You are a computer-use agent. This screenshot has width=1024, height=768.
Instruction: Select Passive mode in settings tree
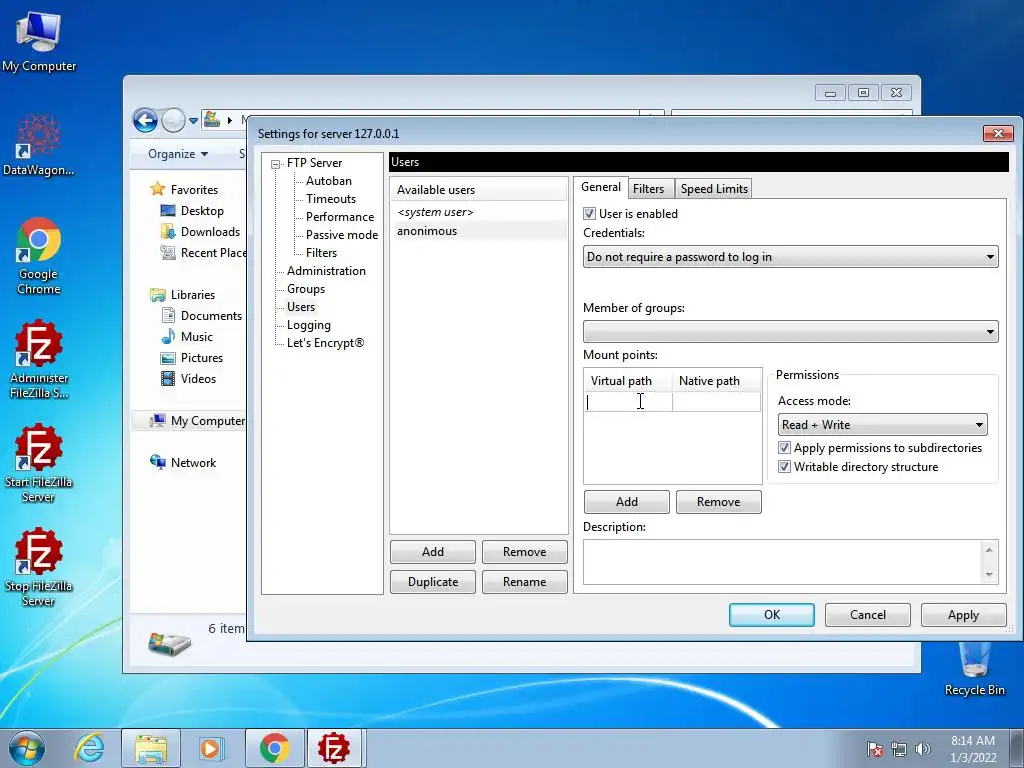pos(342,235)
